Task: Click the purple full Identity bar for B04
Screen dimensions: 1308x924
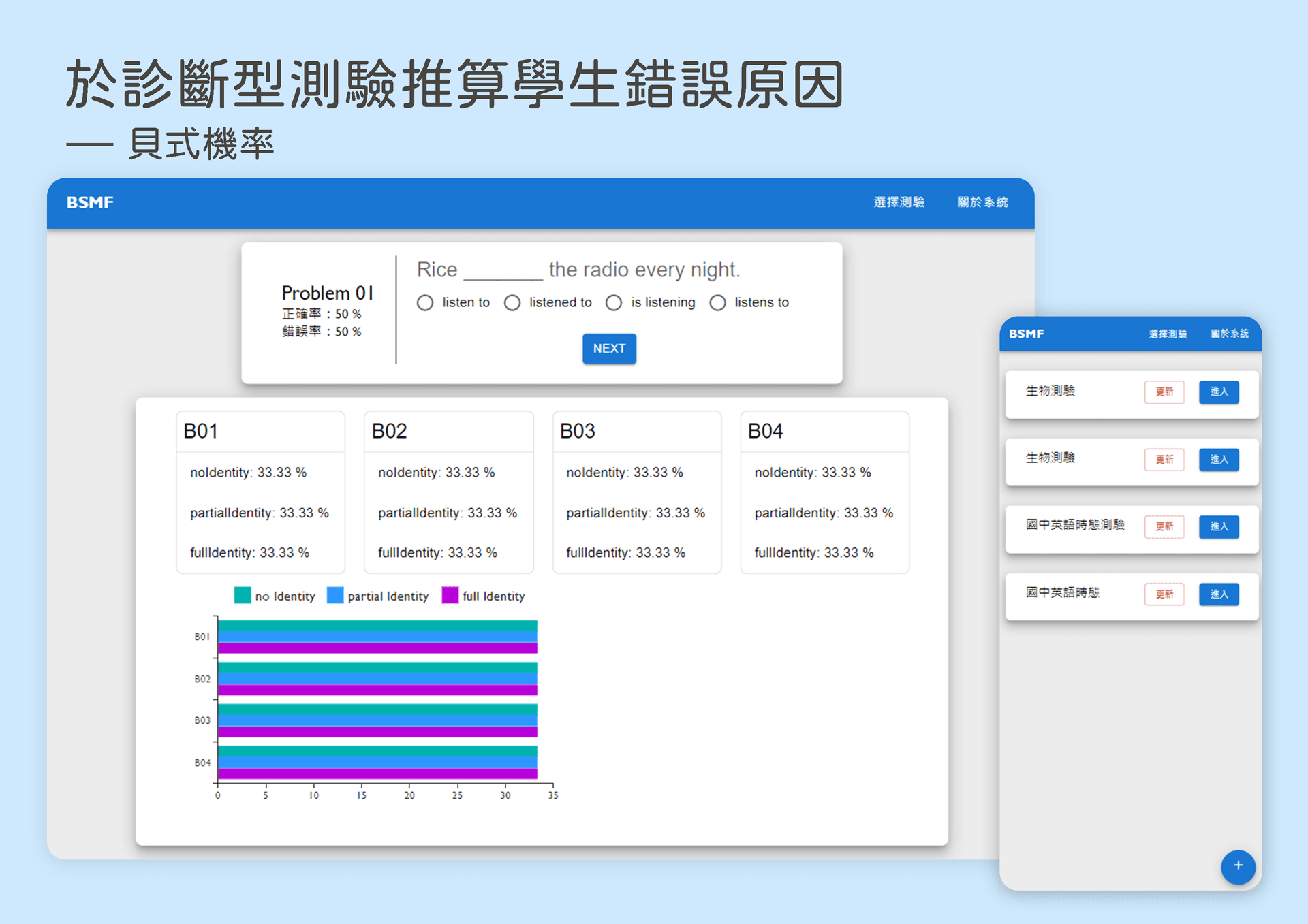Action: pyautogui.click(x=377, y=774)
